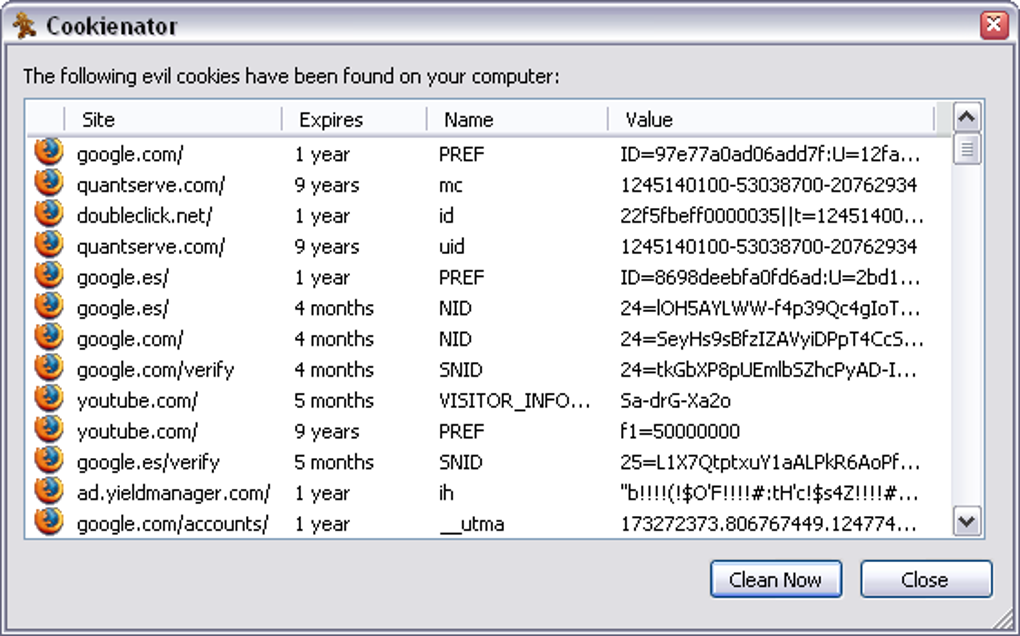Image resolution: width=1020 pixels, height=636 pixels.
Task: Click value Sa-drG-Xa2o
Action: pos(675,401)
